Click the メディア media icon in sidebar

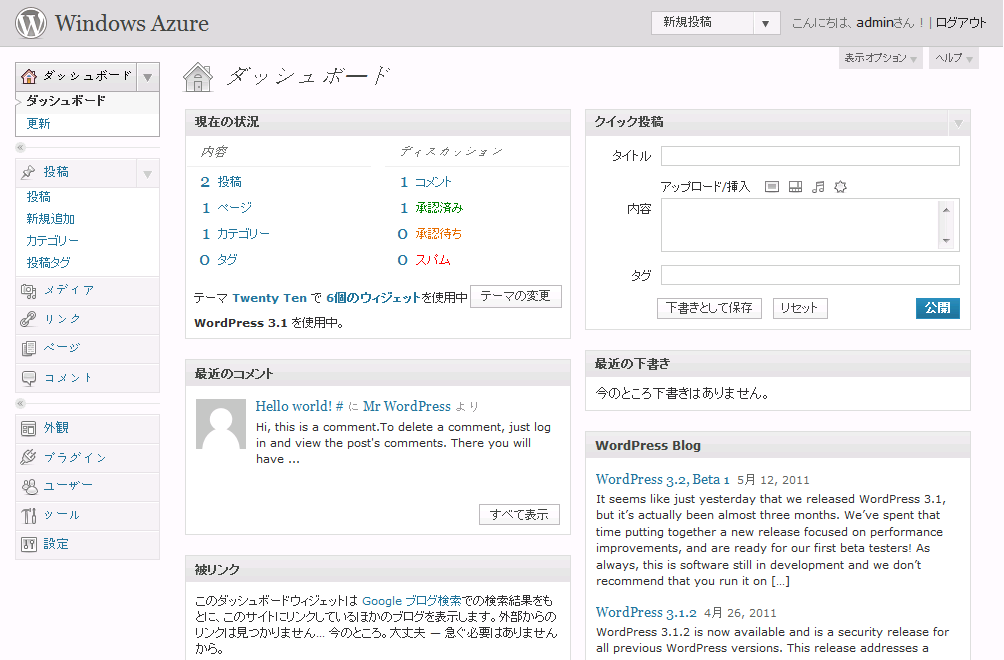coord(28,291)
